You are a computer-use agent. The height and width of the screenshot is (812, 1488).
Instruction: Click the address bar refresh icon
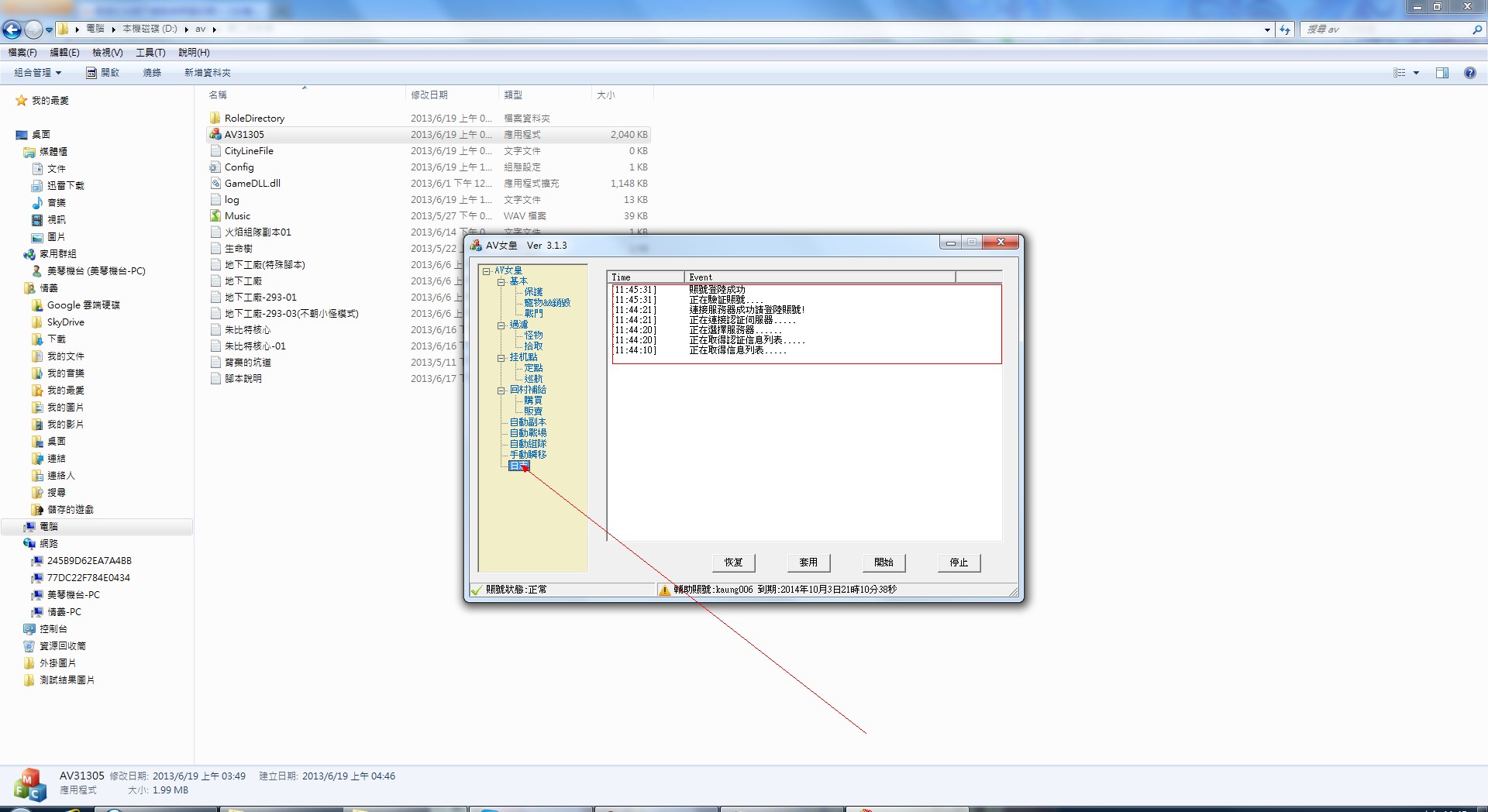pyautogui.click(x=1285, y=29)
